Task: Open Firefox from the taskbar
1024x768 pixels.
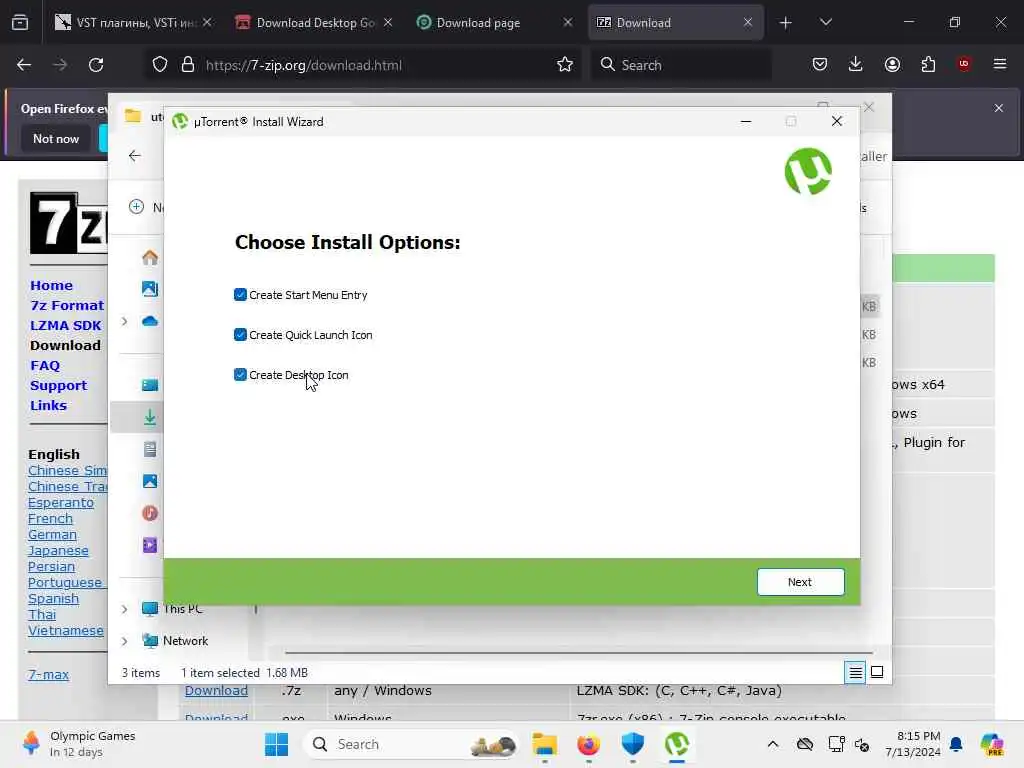Action: coord(588,744)
